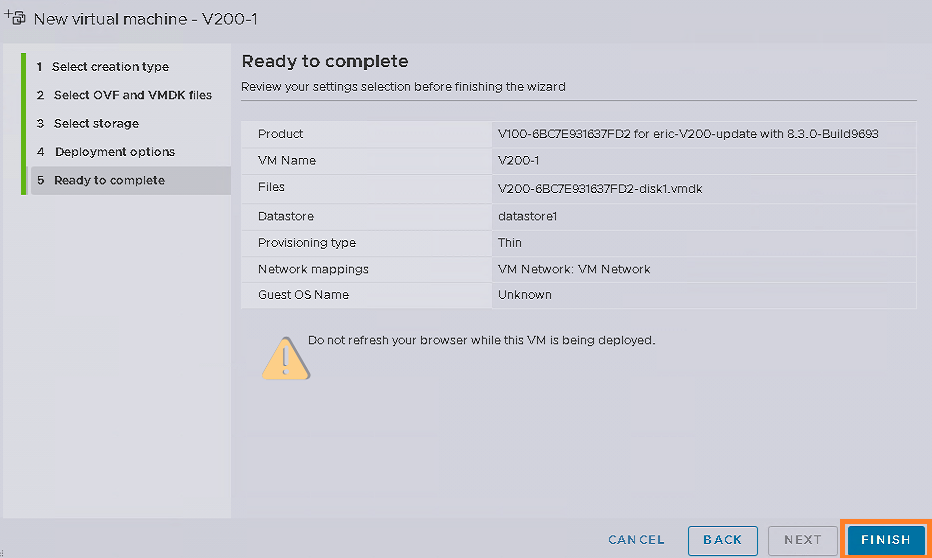Select the Product row value text
Image resolution: width=932 pixels, height=558 pixels.
click(688, 134)
